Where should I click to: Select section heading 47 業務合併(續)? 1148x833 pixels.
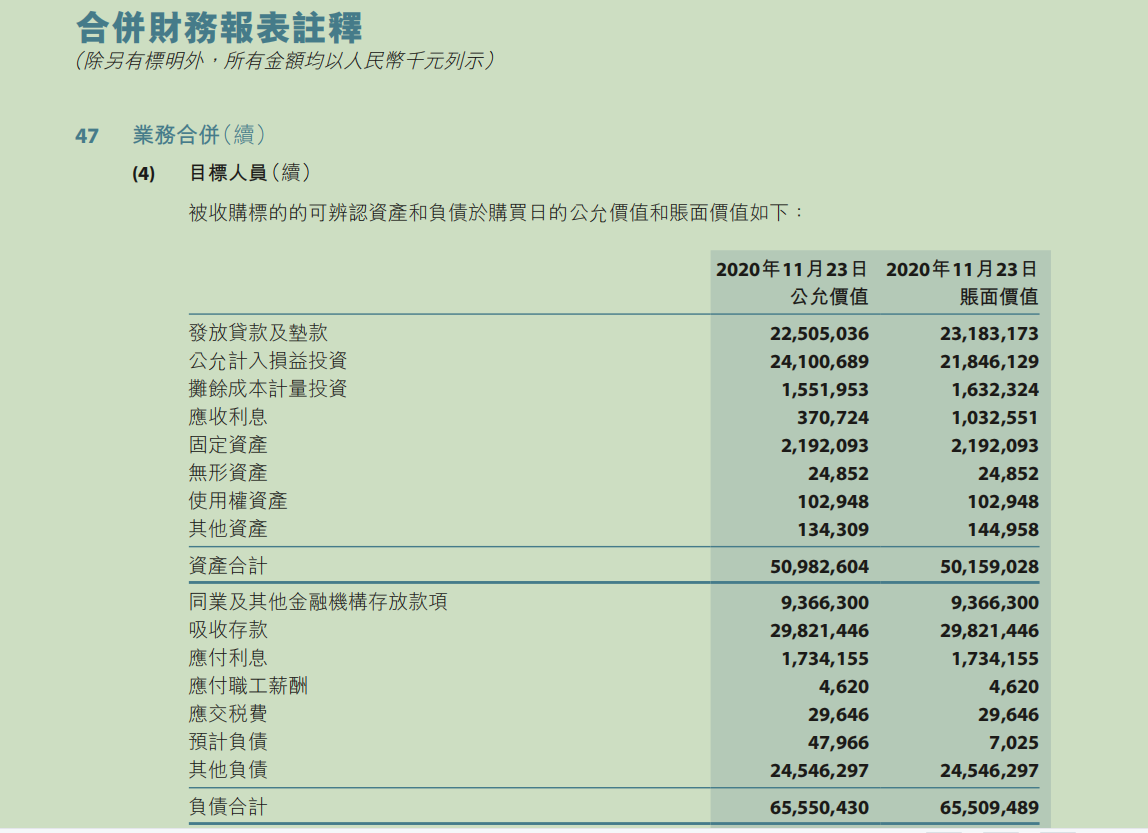170,135
